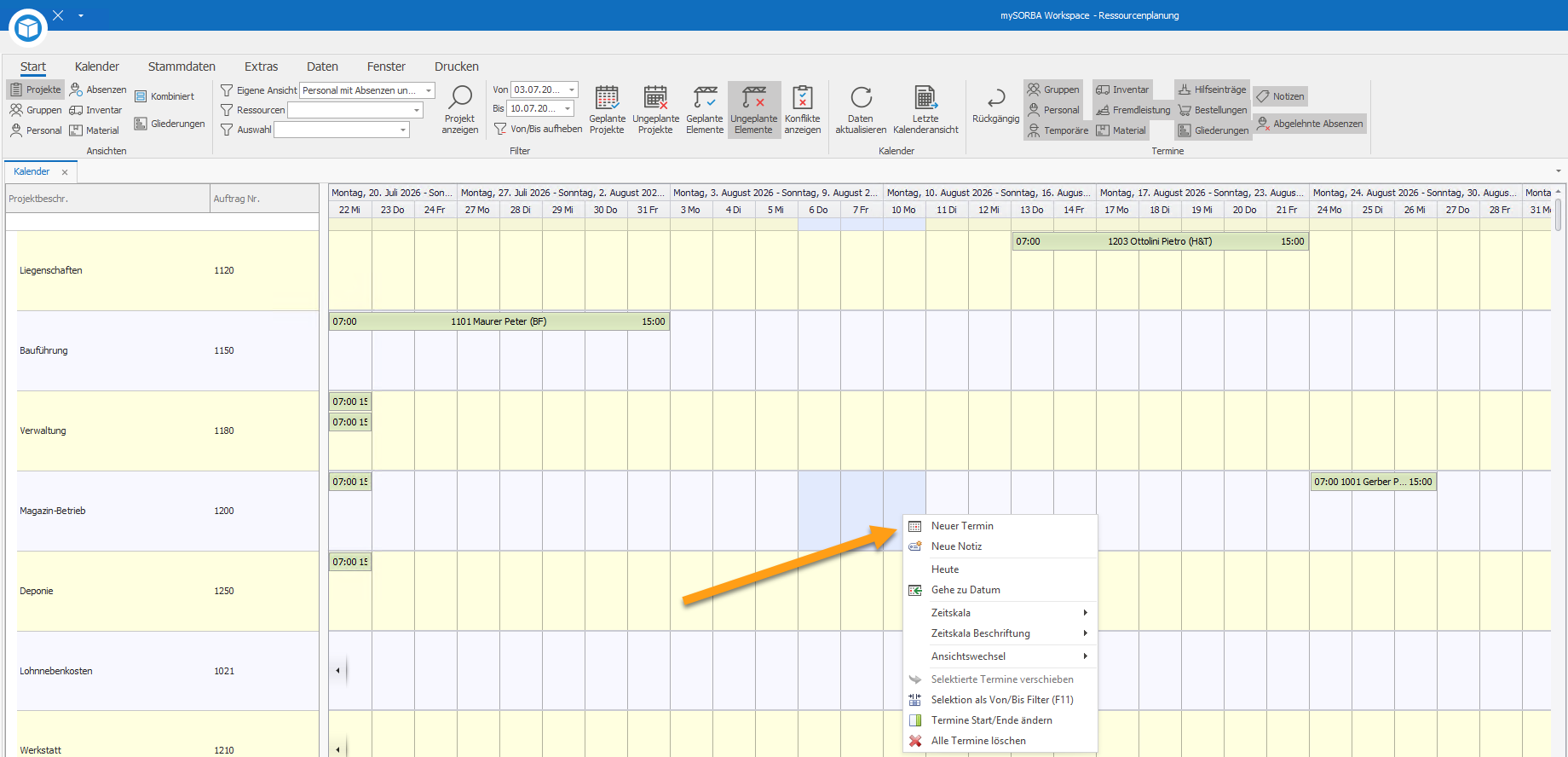Viewport: 1568px width, 757px height.
Task: Select the 1001 Gerber P... appointment
Action: (1373, 482)
